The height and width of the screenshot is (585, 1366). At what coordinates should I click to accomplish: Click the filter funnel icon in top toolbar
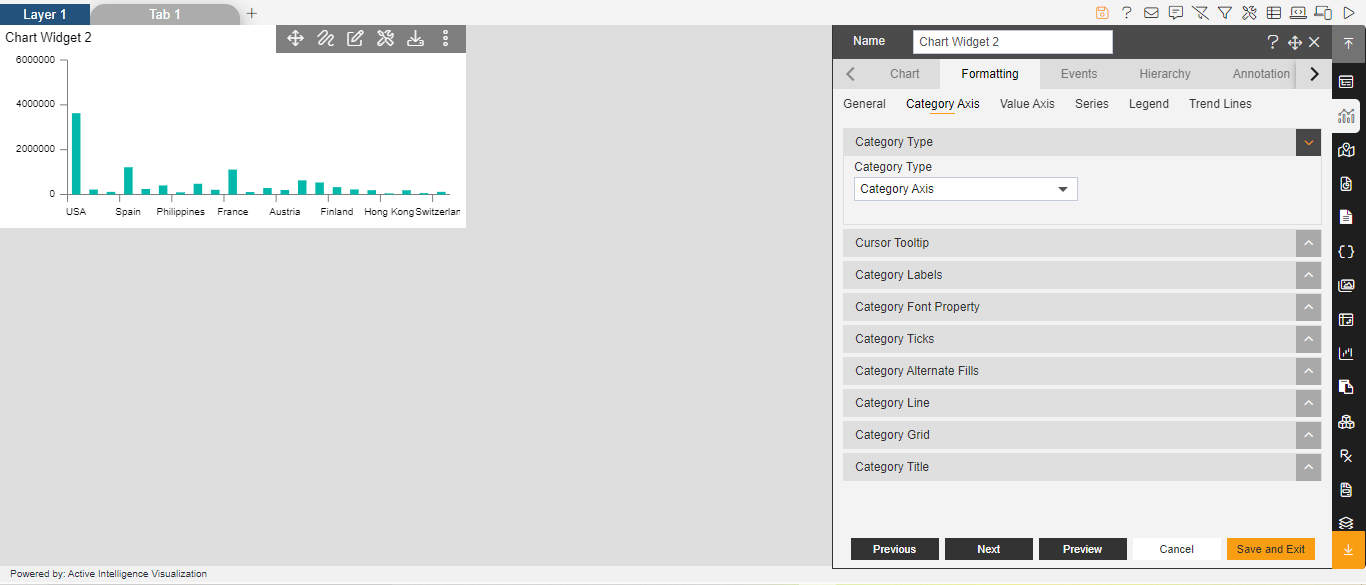coord(1224,13)
